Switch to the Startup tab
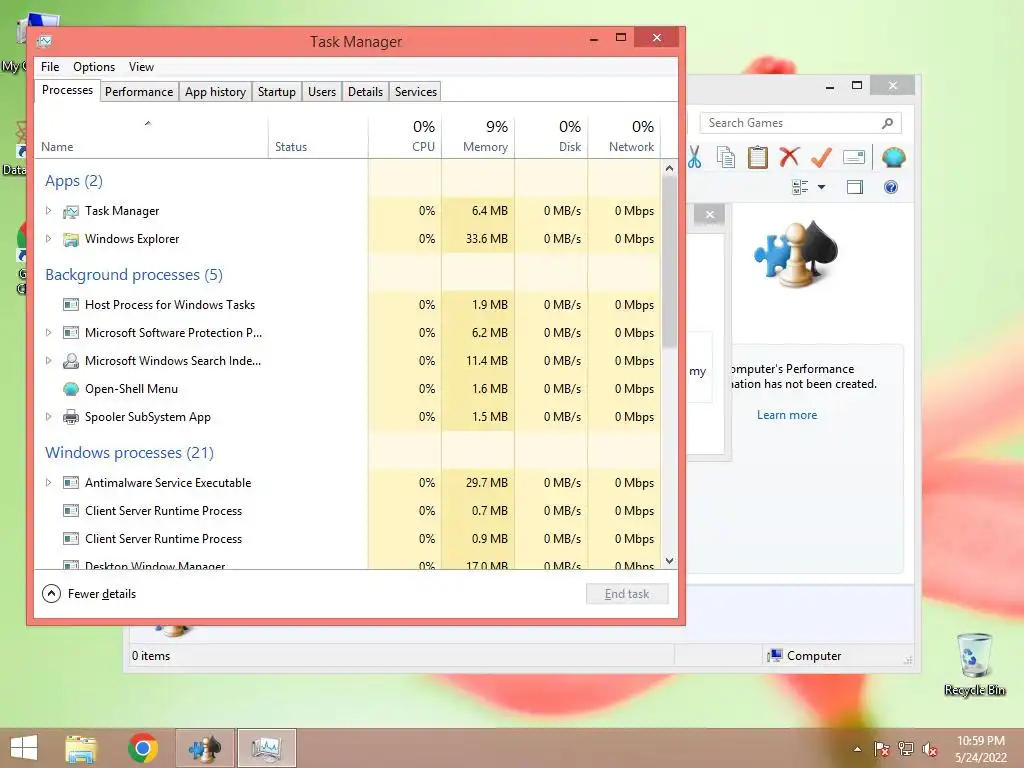The width and height of the screenshot is (1024, 768). point(277,92)
